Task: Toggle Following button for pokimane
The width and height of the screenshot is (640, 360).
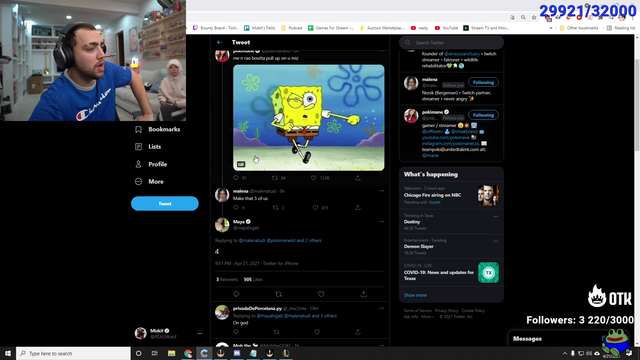Action: pos(483,115)
